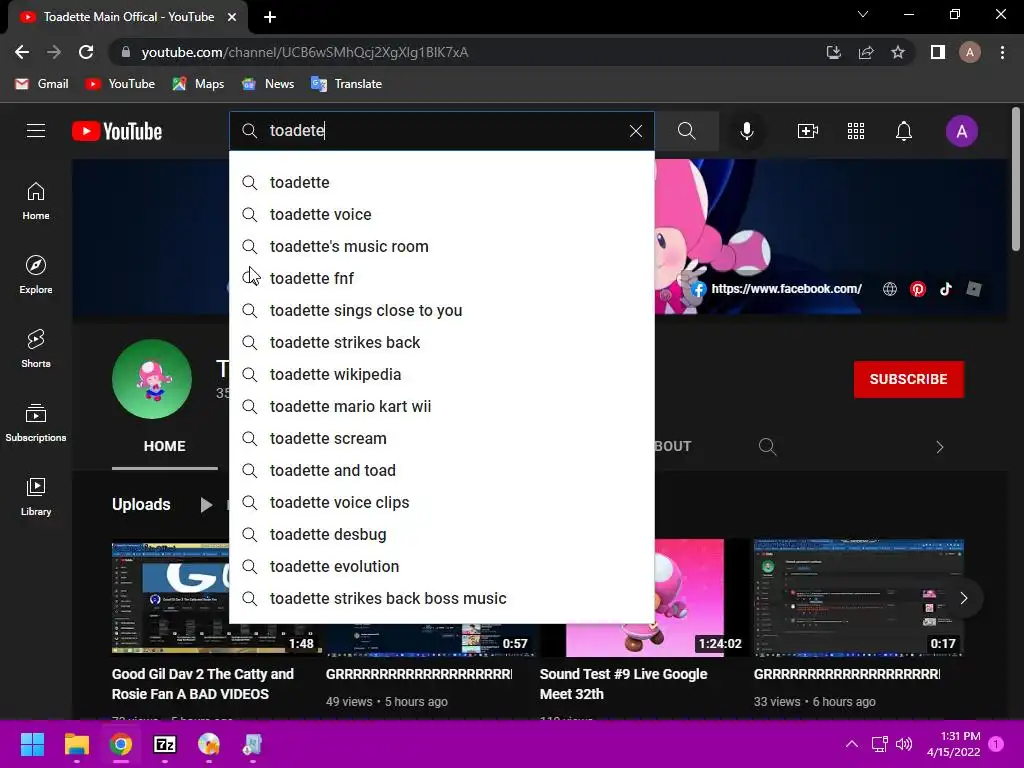Open Subscriptions in the sidebar
The width and height of the screenshot is (1024, 768).
coord(36,423)
